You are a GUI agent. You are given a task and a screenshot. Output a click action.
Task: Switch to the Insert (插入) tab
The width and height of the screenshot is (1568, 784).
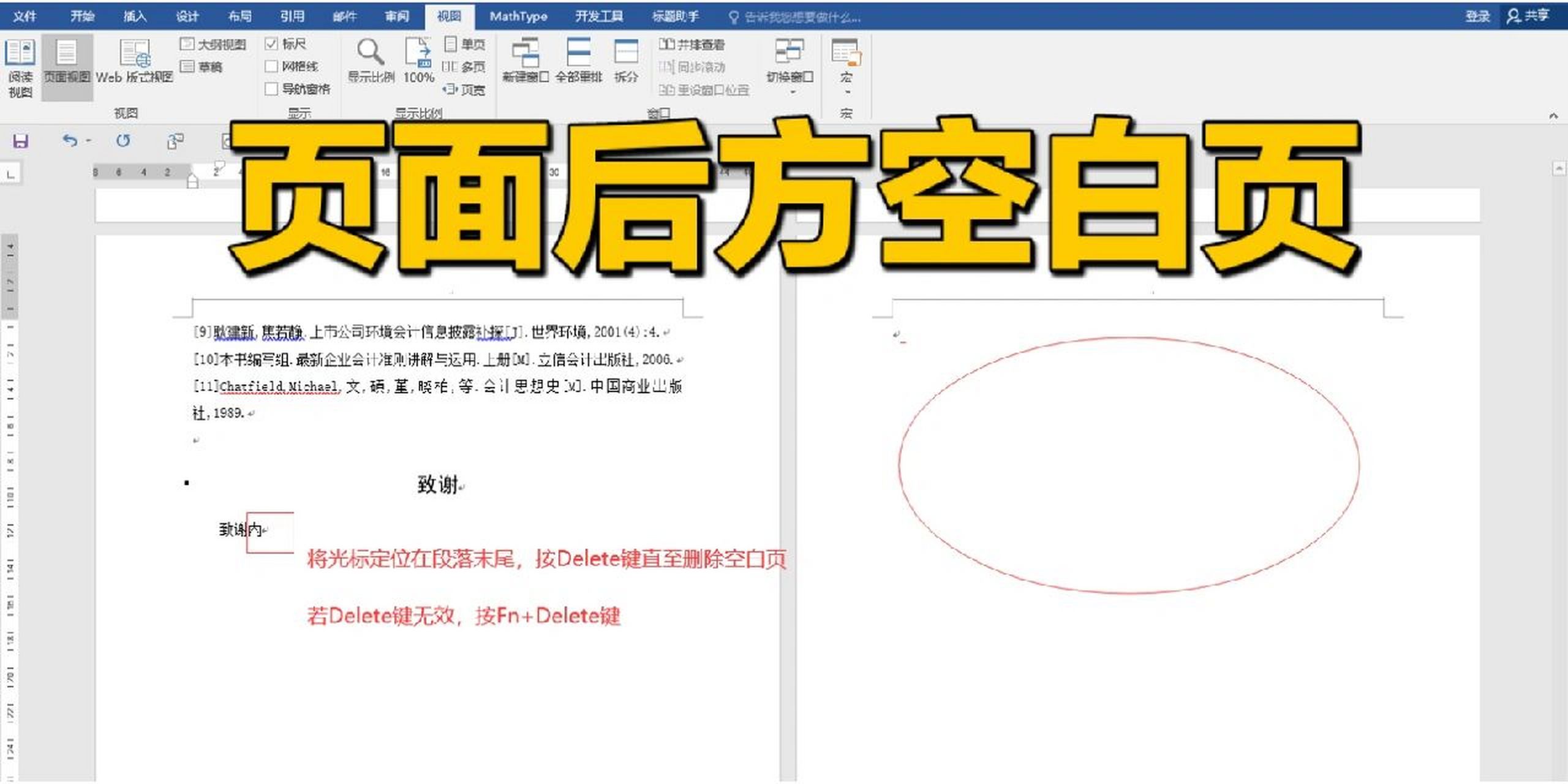135,16
